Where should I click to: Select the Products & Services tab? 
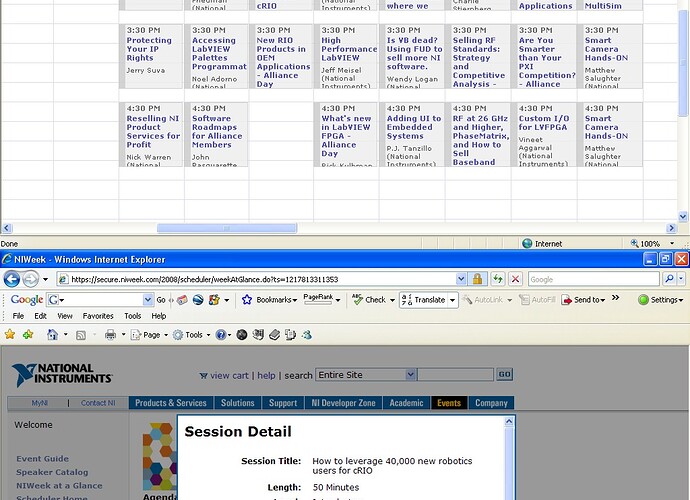171,403
